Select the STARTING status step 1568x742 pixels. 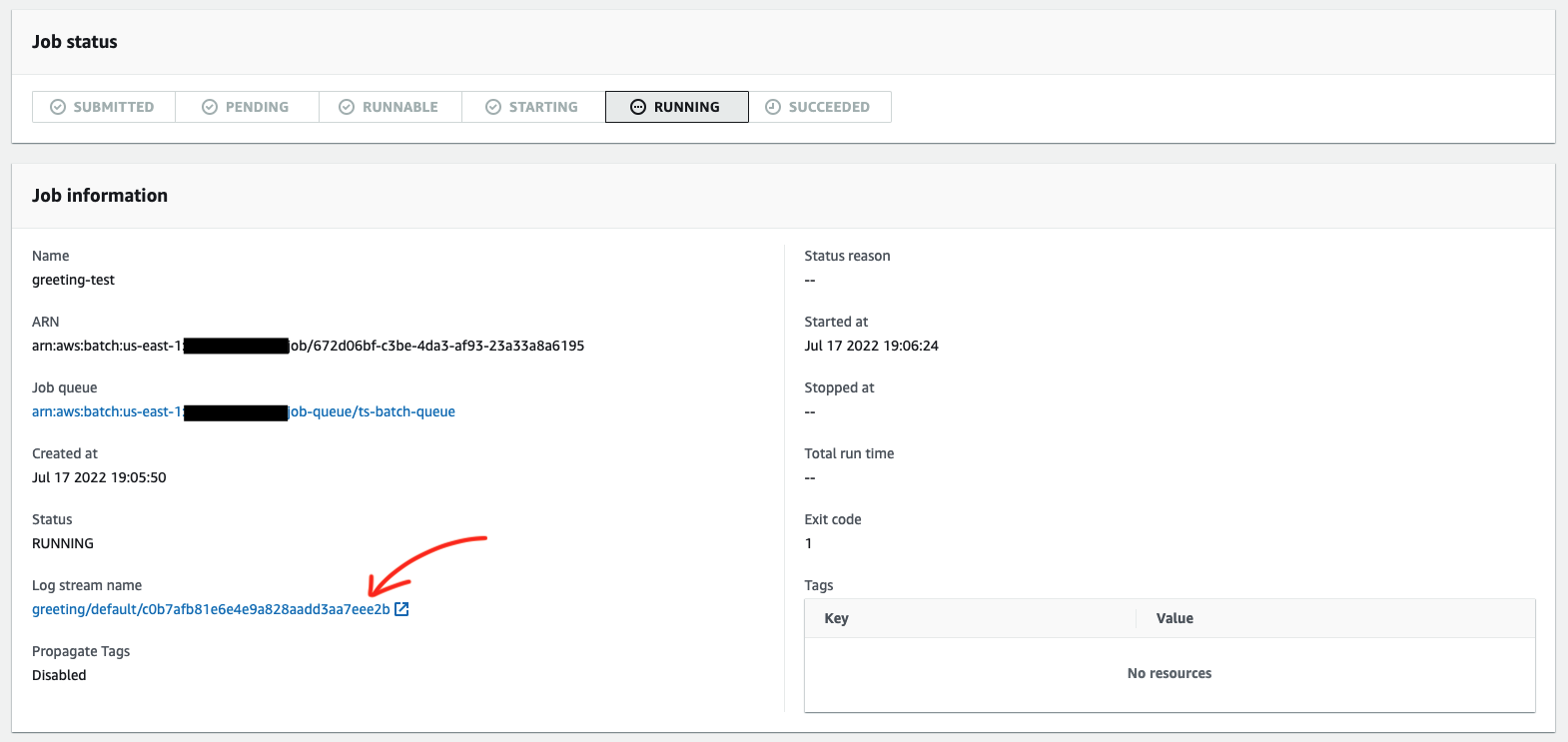(533, 107)
